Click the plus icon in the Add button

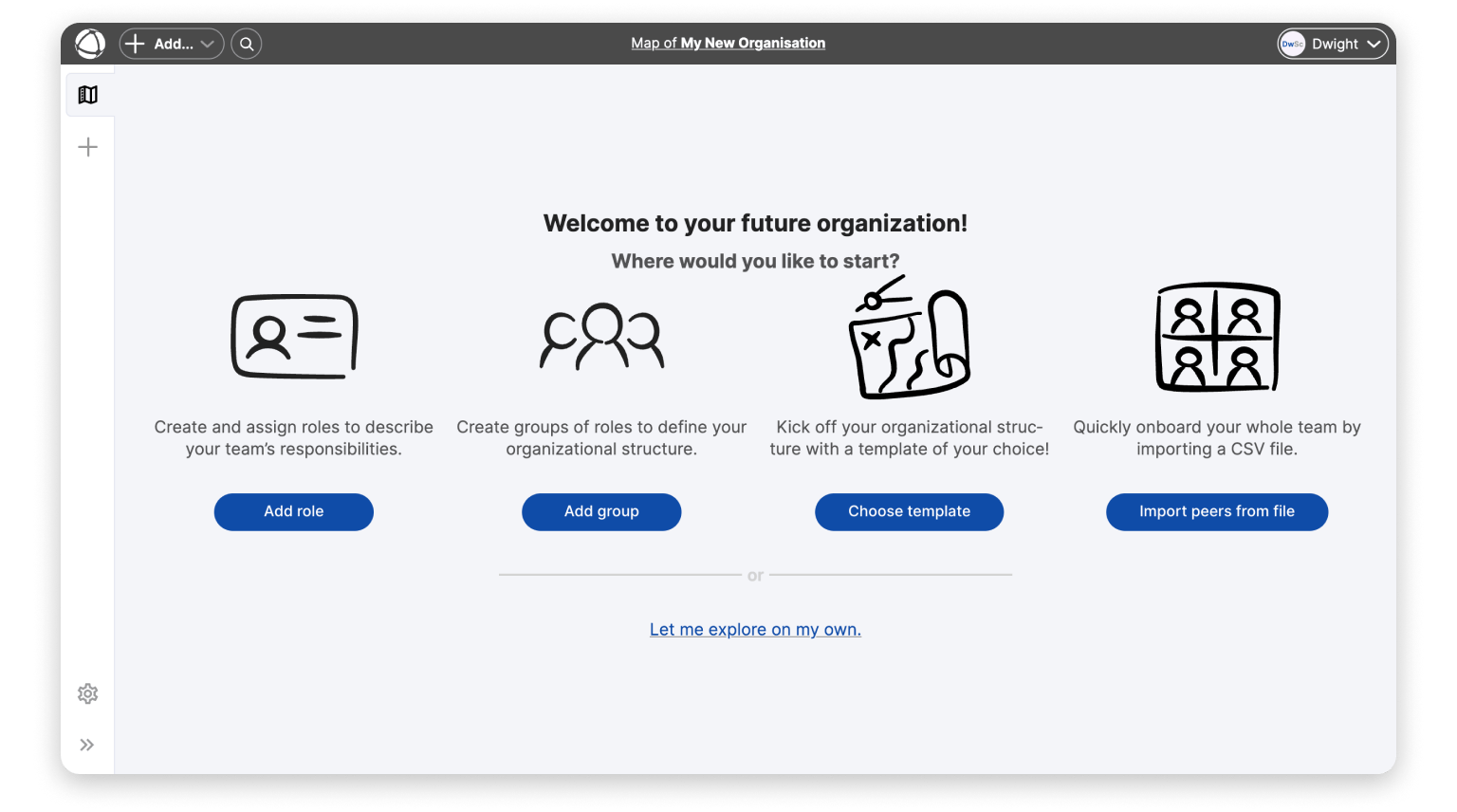click(136, 44)
